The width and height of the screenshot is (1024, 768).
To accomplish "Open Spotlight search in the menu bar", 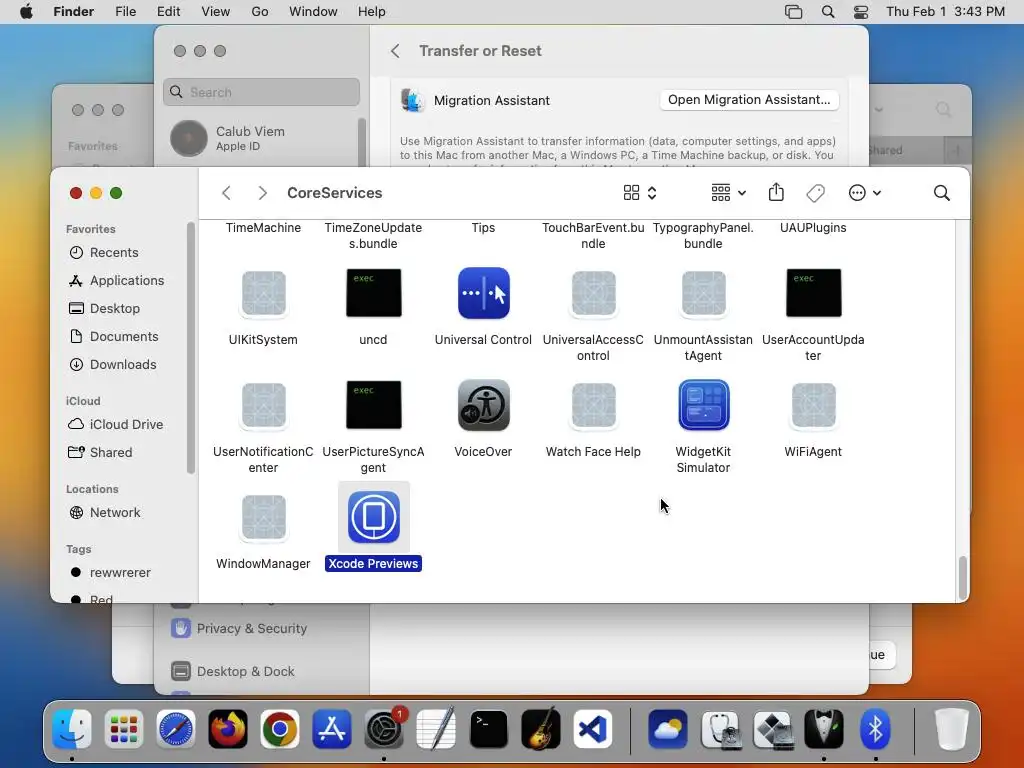I will coord(827,12).
